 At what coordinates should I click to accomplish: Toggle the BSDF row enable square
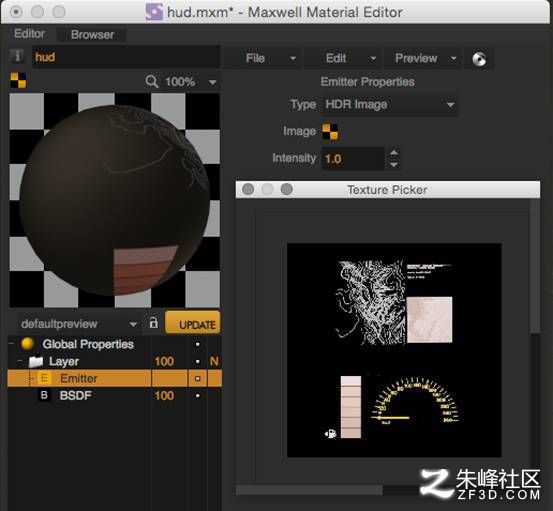click(x=198, y=396)
